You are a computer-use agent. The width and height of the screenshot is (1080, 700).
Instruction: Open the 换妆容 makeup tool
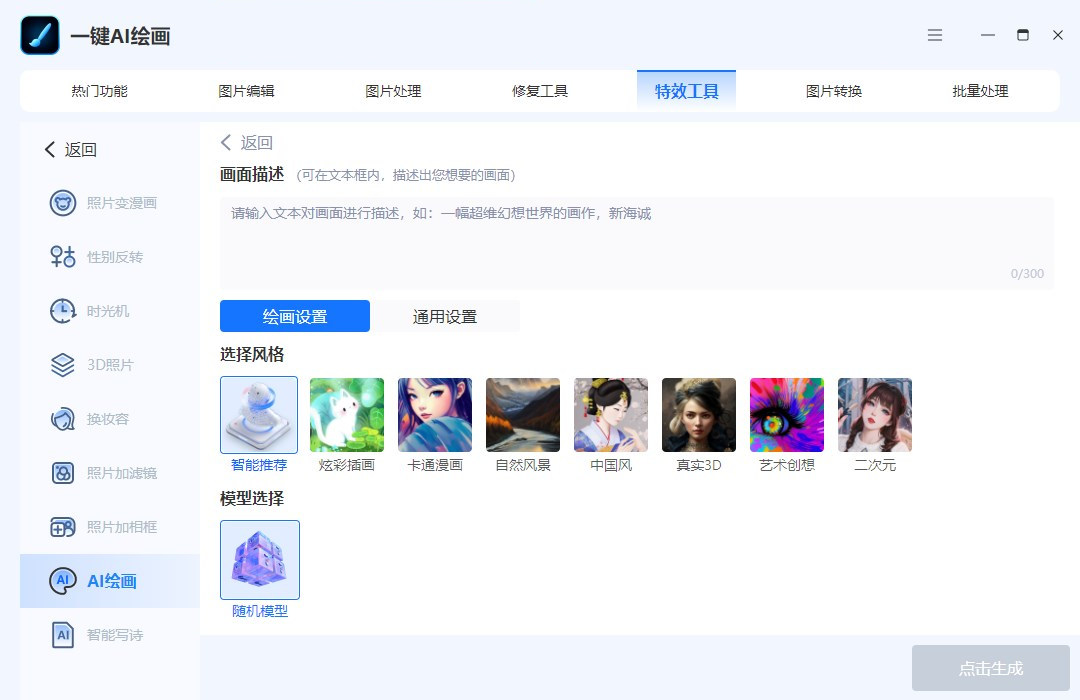pyautogui.click(x=105, y=419)
